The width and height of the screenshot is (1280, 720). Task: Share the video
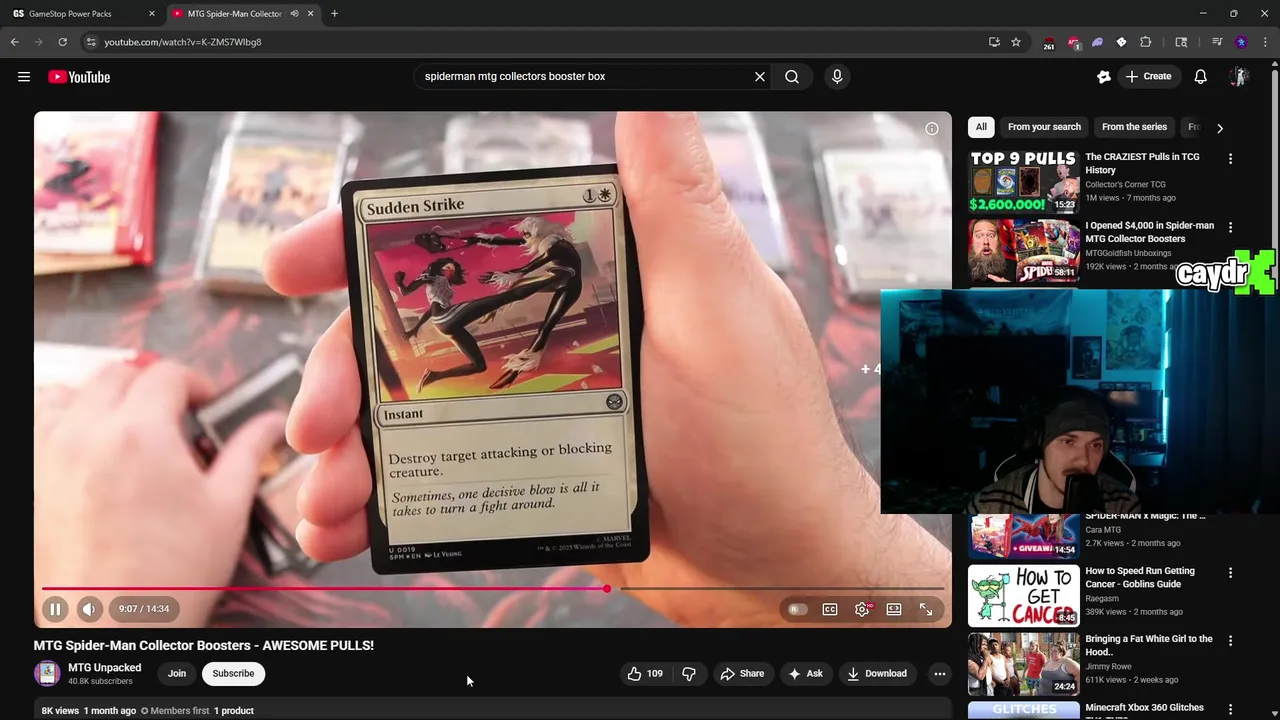tap(742, 674)
